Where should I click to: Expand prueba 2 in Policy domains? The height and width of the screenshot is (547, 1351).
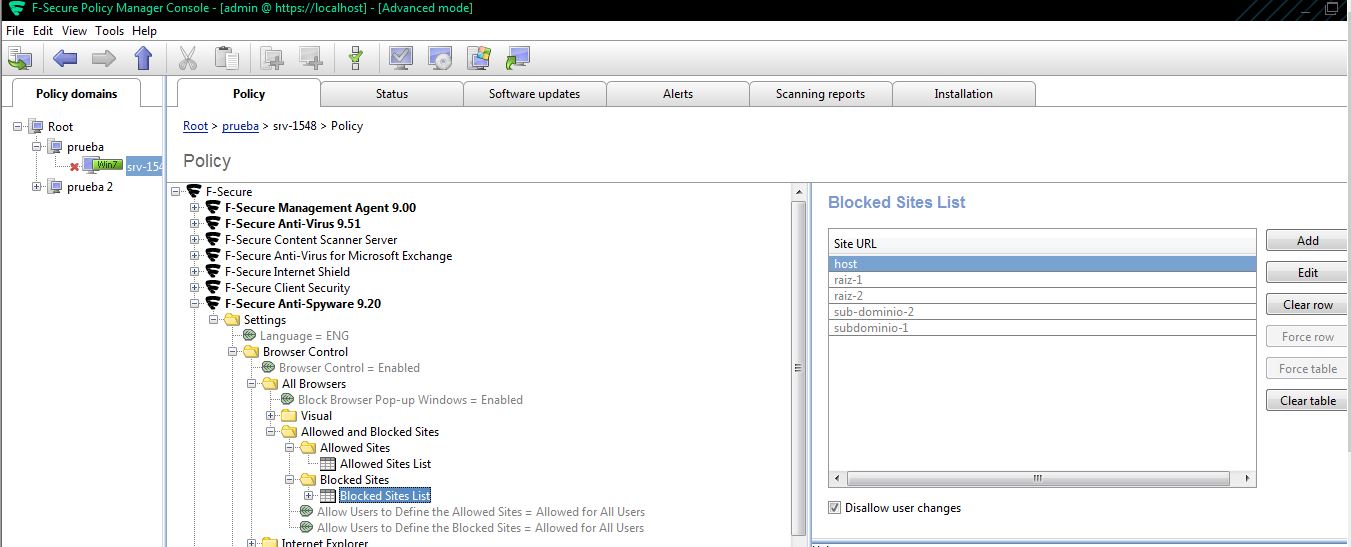coord(37,187)
